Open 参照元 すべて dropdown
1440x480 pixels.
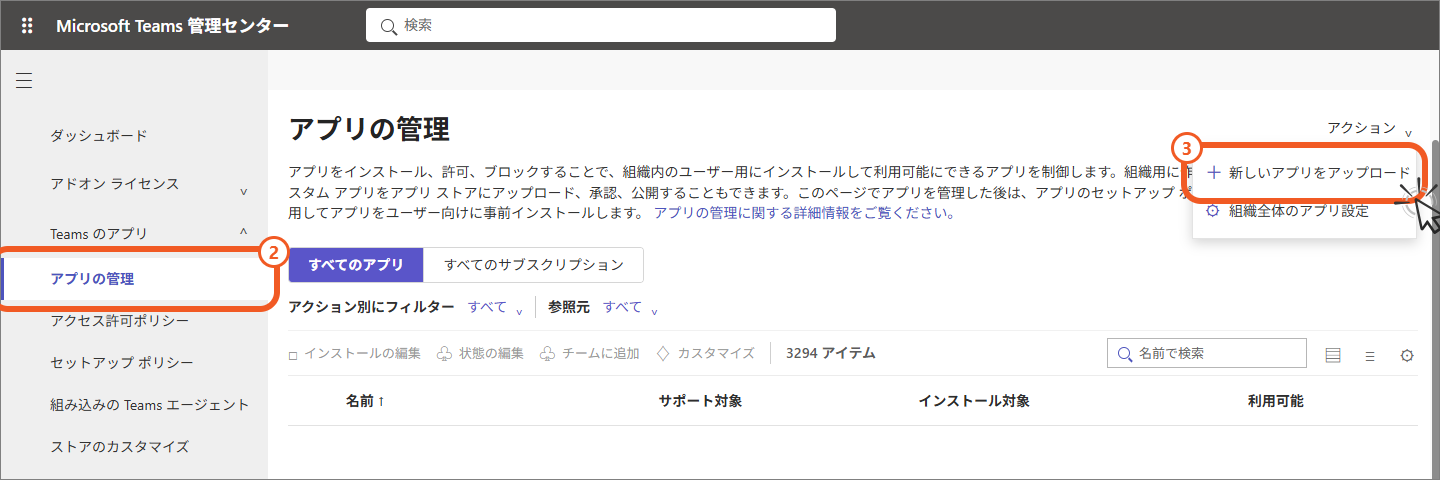(x=631, y=308)
